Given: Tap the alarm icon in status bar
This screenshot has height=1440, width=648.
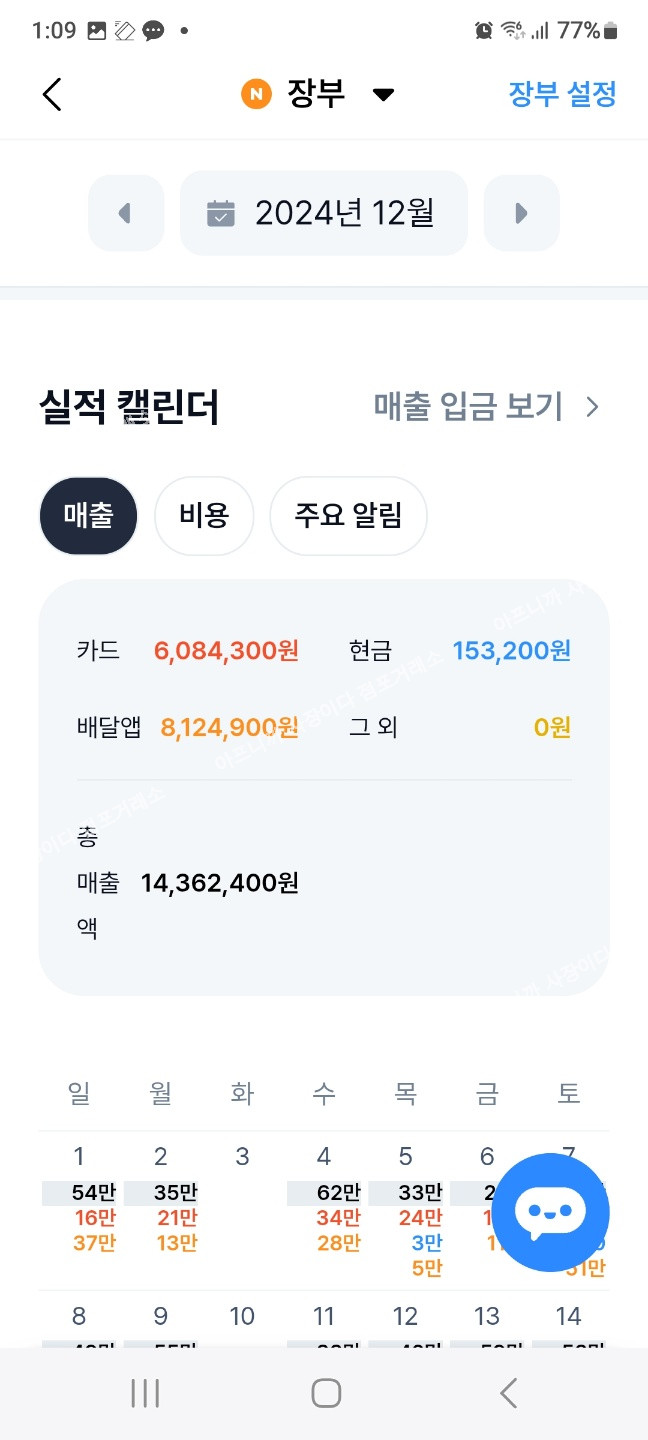Looking at the screenshot, I should (484, 30).
